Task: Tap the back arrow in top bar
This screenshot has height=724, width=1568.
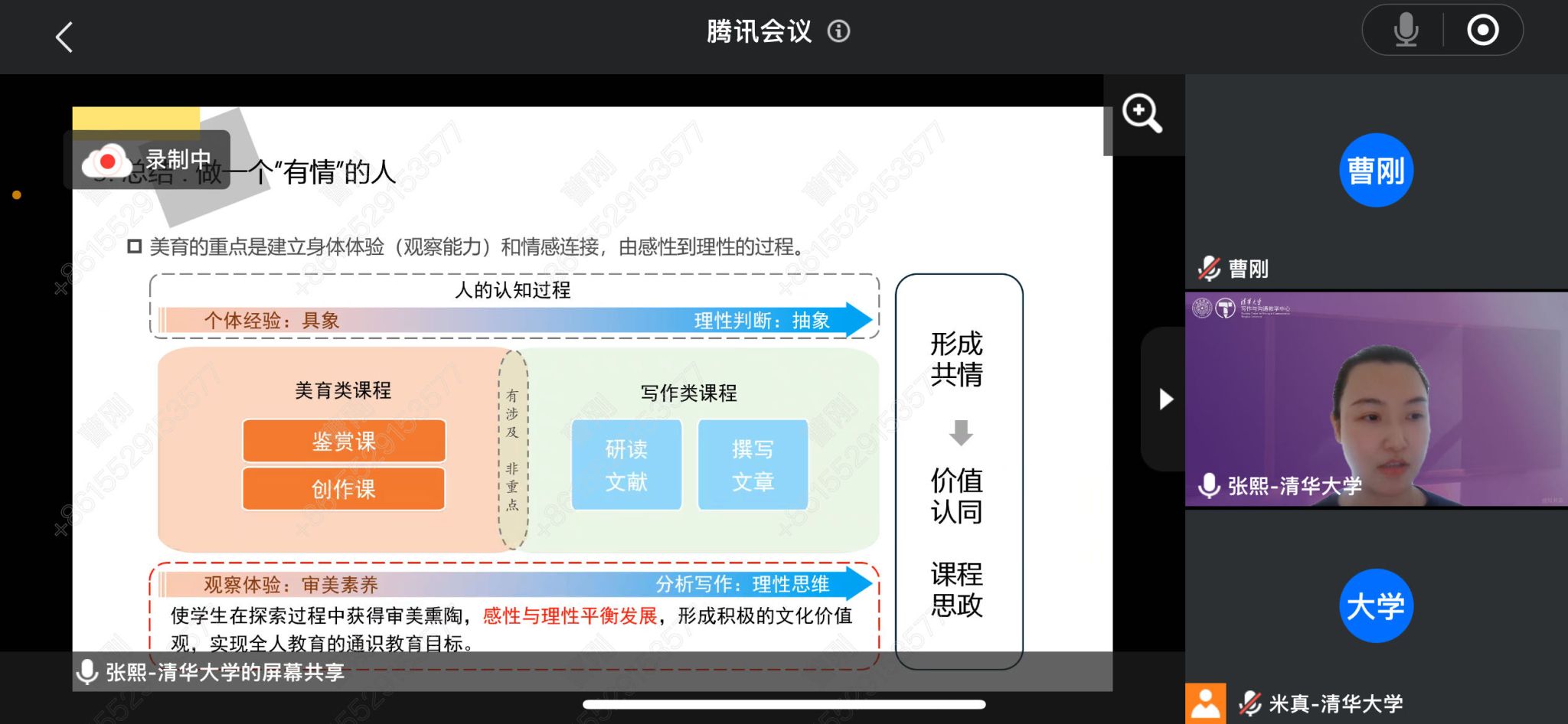Action: tap(65, 37)
